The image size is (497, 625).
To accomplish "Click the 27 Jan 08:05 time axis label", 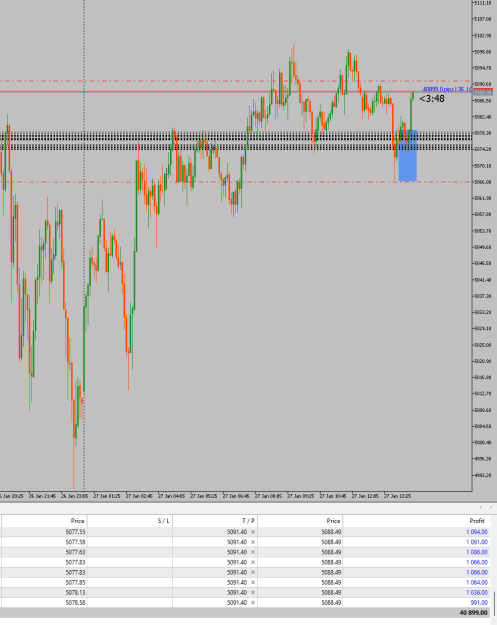I will click(x=268, y=496).
